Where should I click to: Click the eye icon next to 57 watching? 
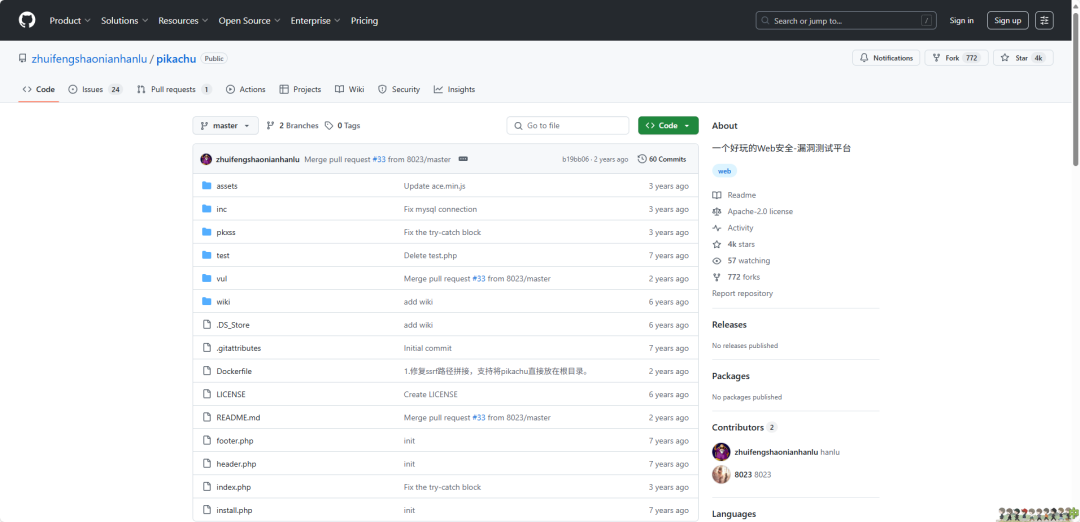point(716,261)
